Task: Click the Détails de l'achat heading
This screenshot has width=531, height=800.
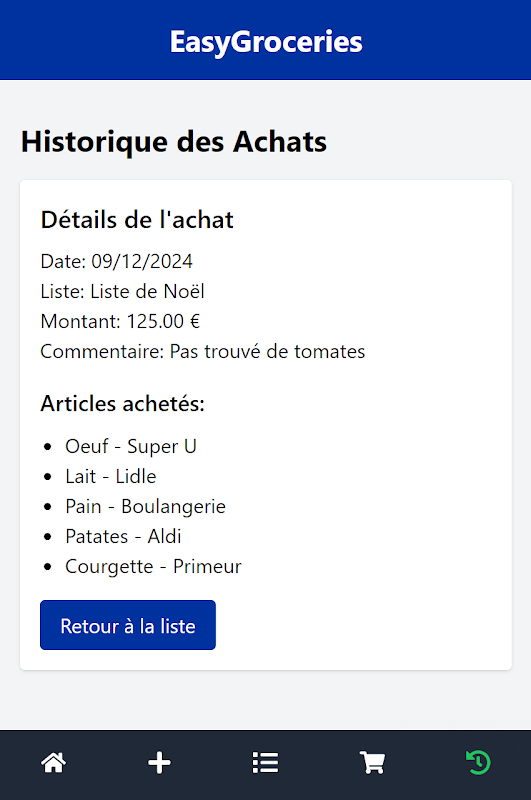Action: 137,220
